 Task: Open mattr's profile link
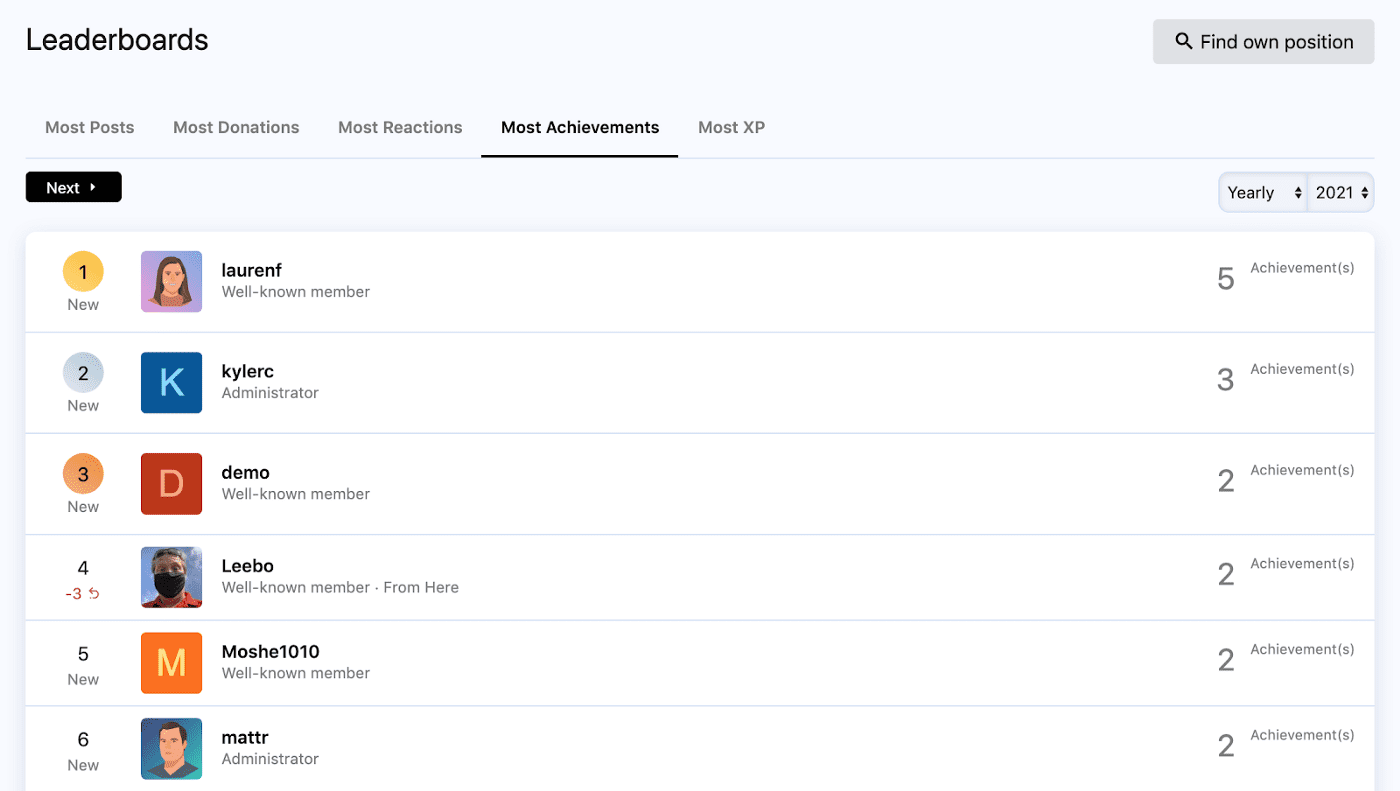(x=245, y=738)
